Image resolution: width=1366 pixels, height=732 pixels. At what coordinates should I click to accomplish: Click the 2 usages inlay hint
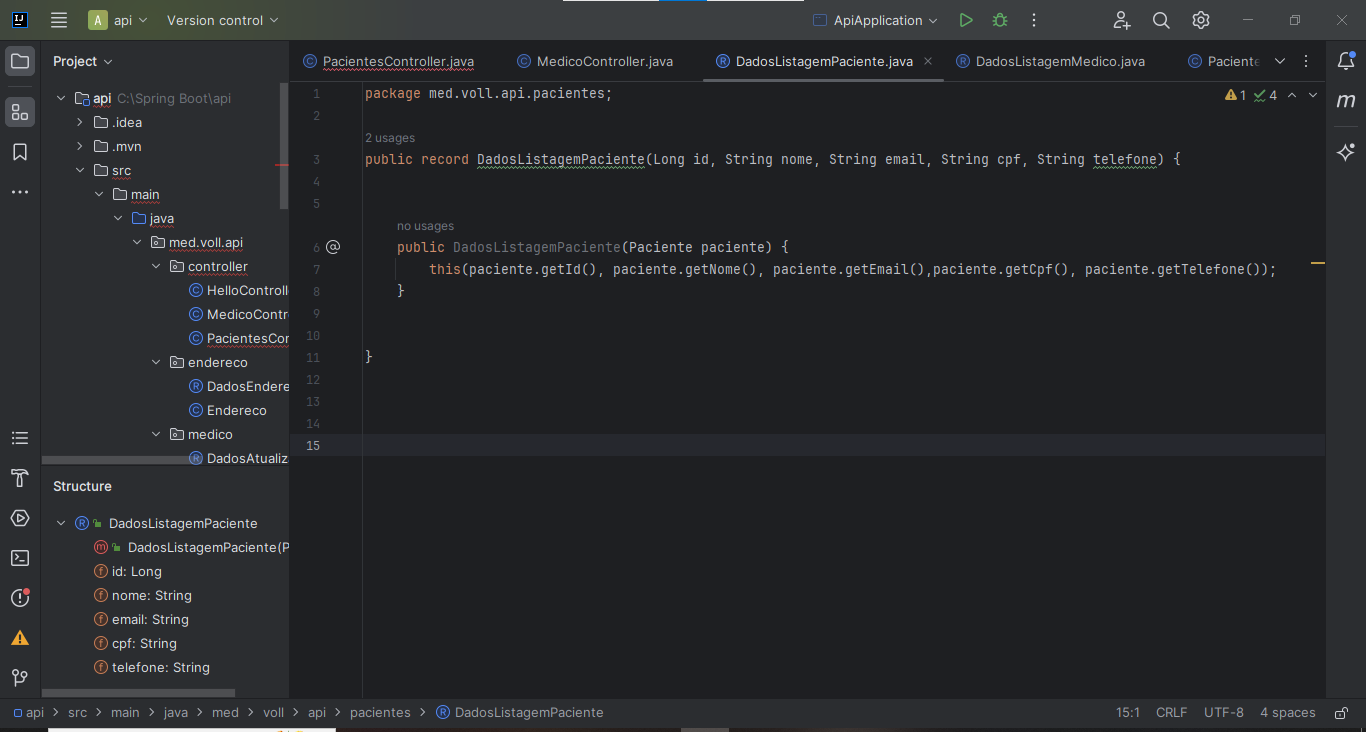(390, 138)
